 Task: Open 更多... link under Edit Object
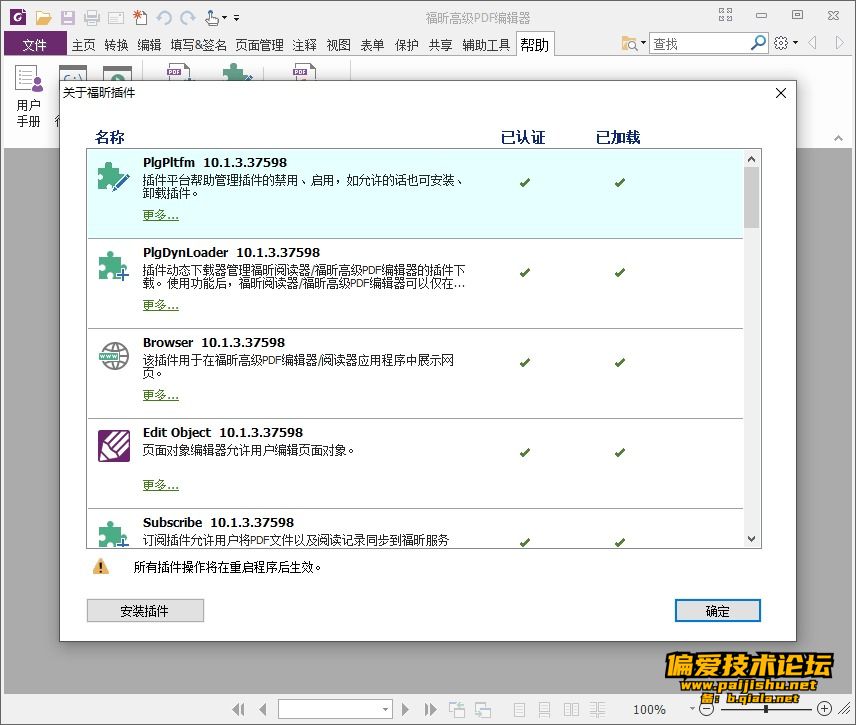click(x=160, y=485)
